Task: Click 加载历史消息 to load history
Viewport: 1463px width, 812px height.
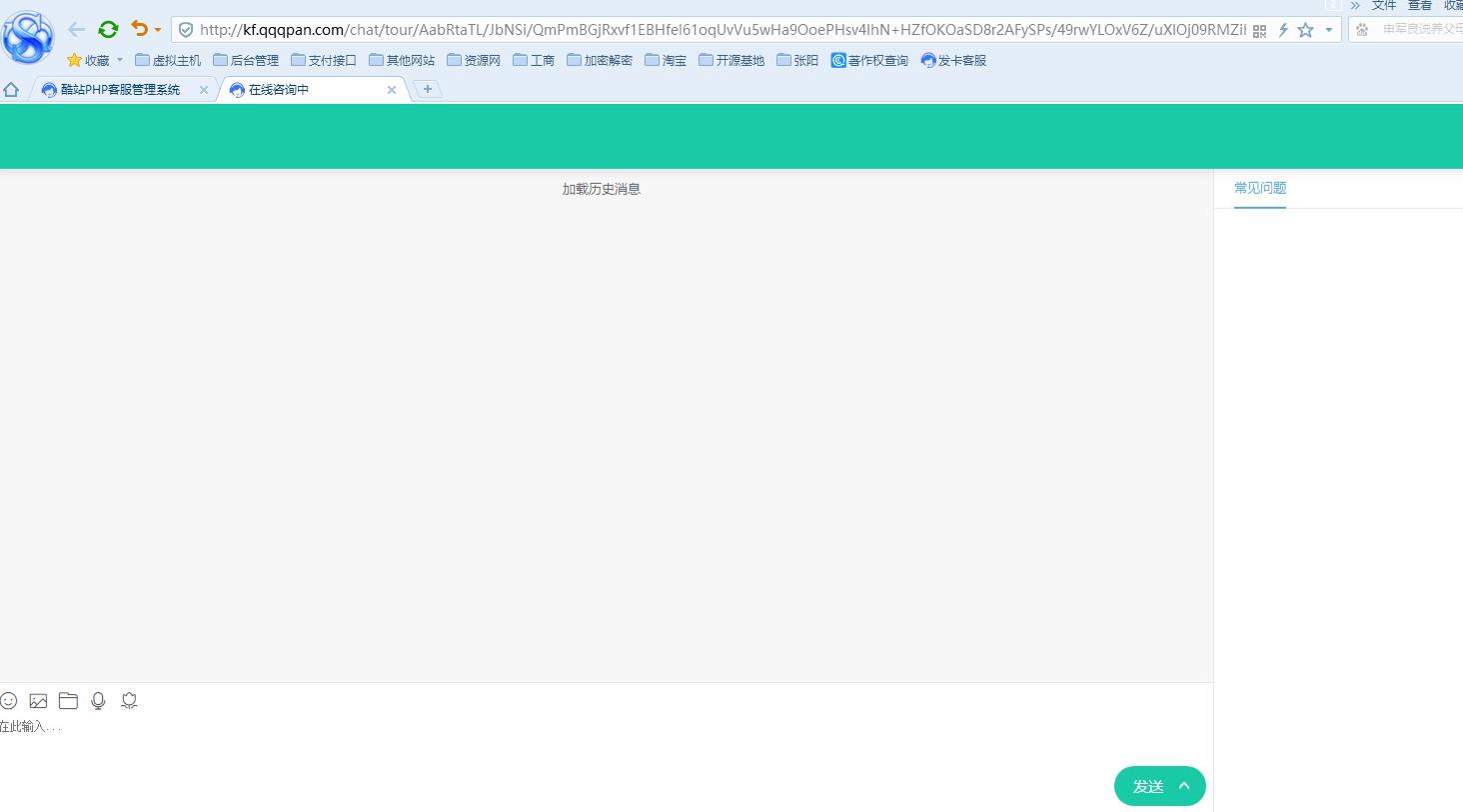Action: point(601,189)
